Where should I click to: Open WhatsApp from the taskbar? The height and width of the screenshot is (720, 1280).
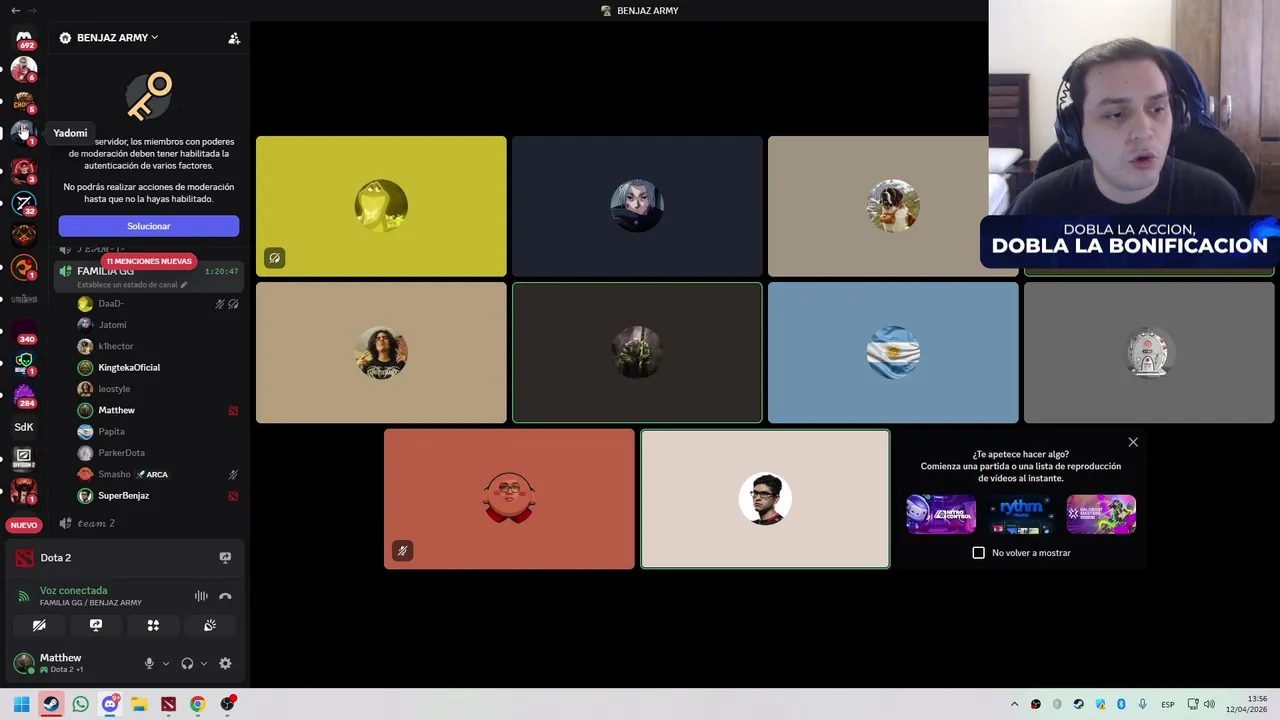pyautogui.click(x=80, y=704)
